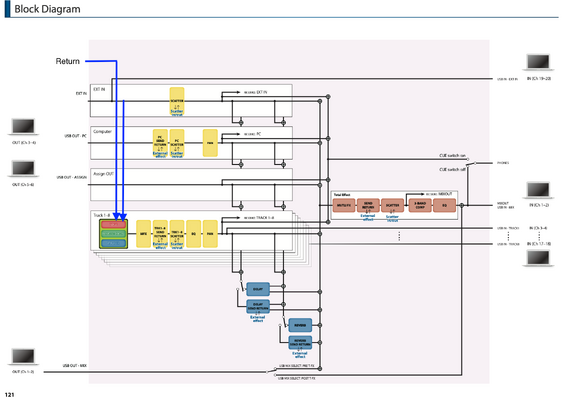Click USB MIX SELECT: POST T FX label
Image resolution: width=575 pixels, height=400 pixels.
click(296, 378)
